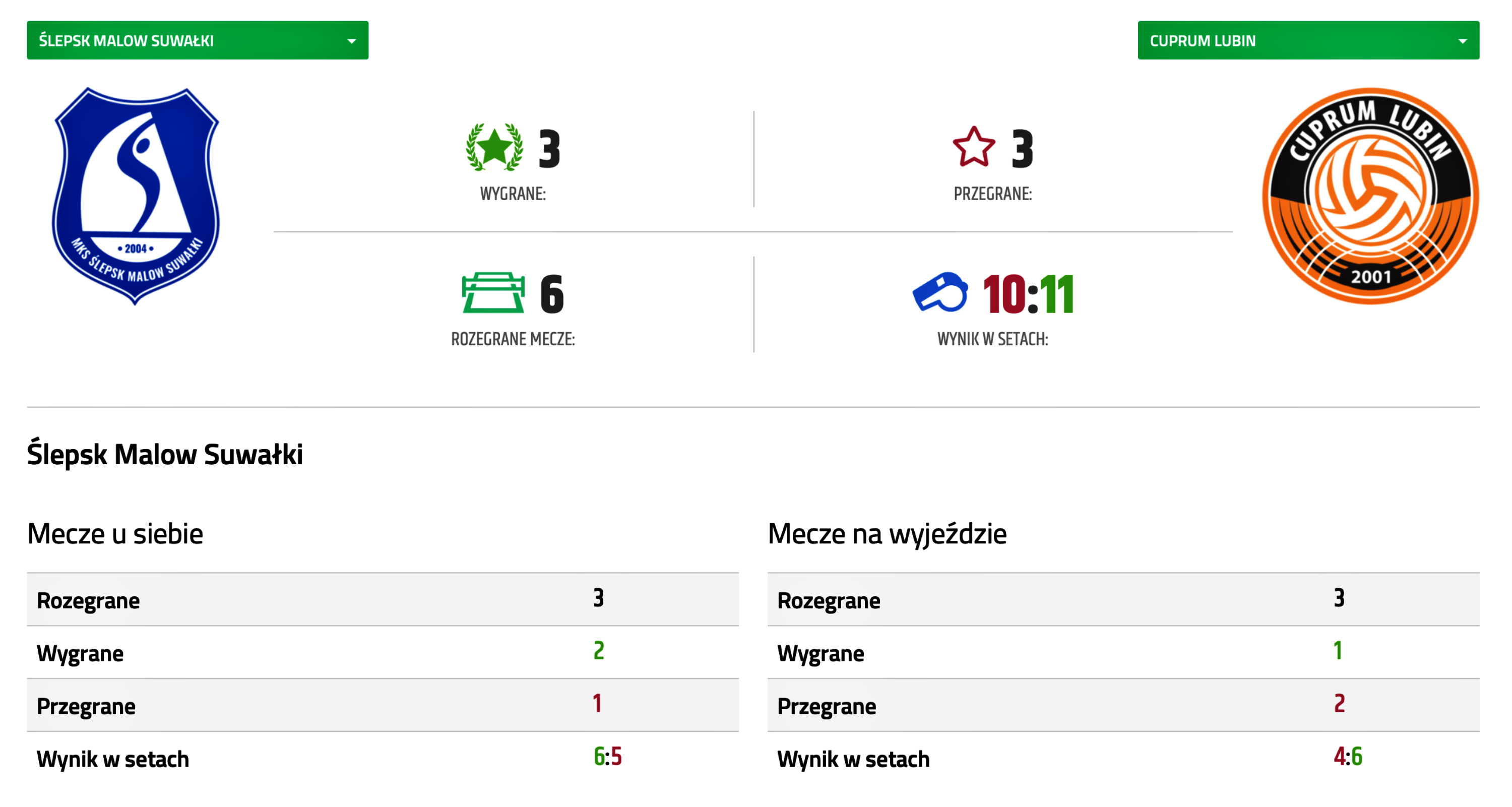This screenshot has height=807, width=1512.
Task: Click the Ślepsk Malow Suwałki section heading
Action: click(165, 454)
